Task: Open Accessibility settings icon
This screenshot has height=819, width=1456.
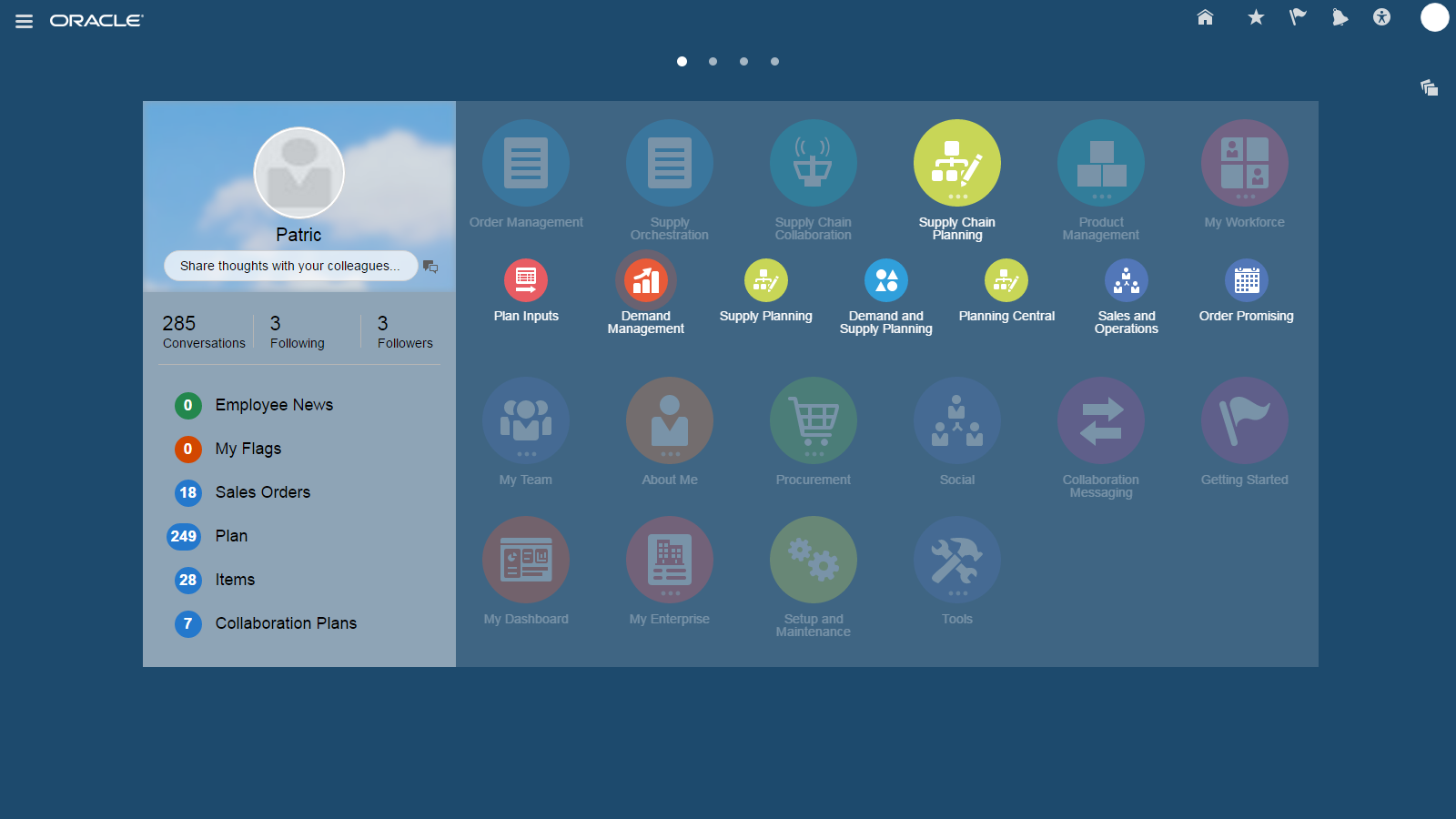Action: pyautogui.click(x=1381, y=17)
